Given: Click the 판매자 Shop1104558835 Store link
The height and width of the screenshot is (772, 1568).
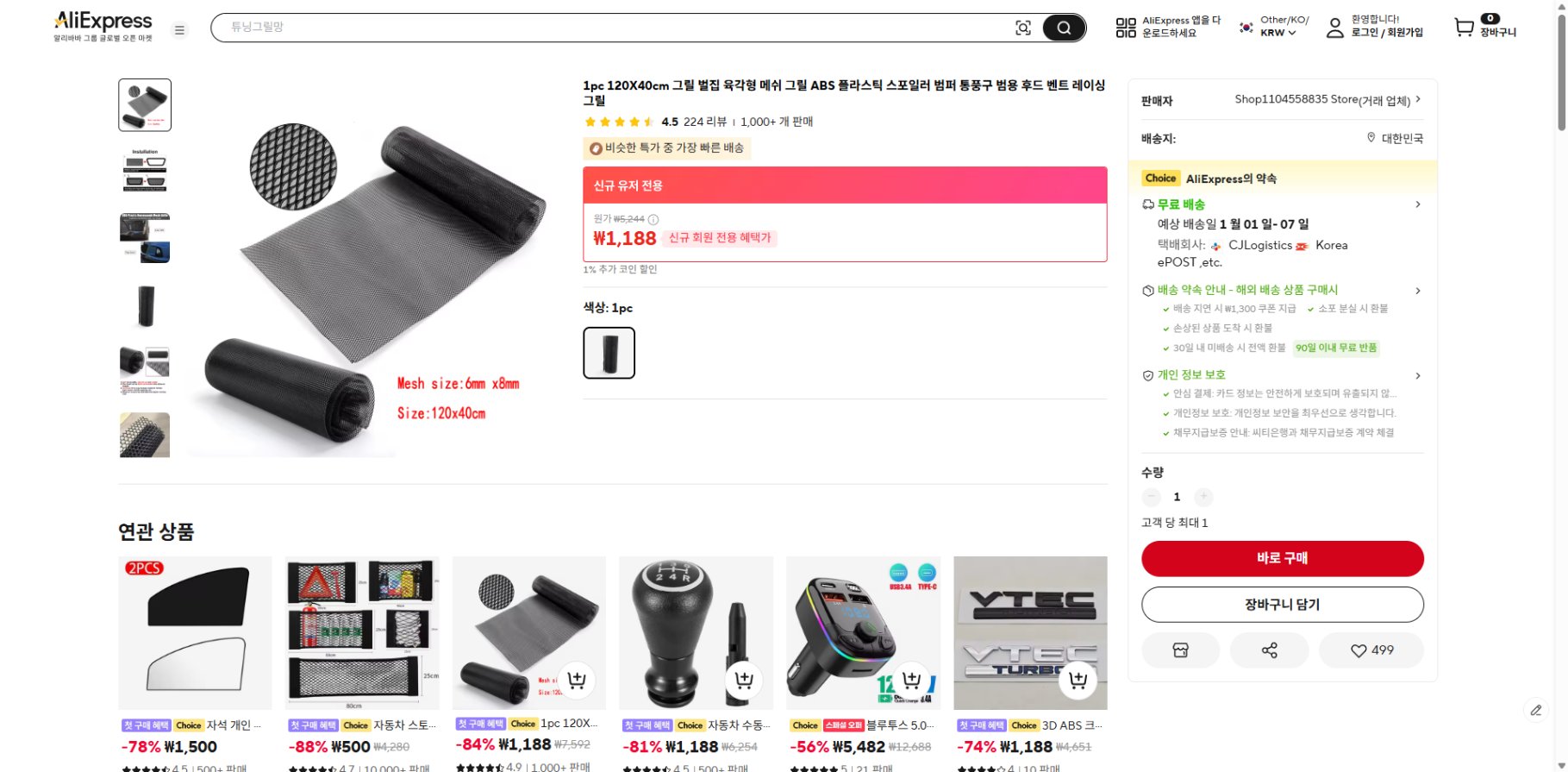Looking at the screenshot, I should [x=1326, y=99].
